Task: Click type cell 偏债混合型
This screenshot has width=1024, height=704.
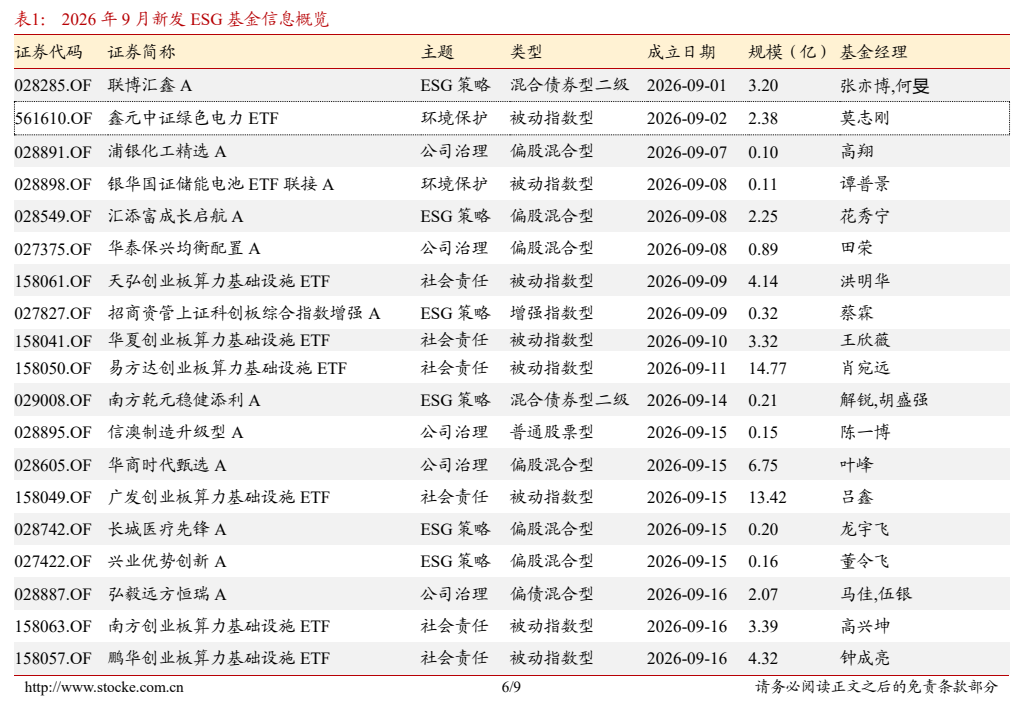Action: click(x=552, y=594)
